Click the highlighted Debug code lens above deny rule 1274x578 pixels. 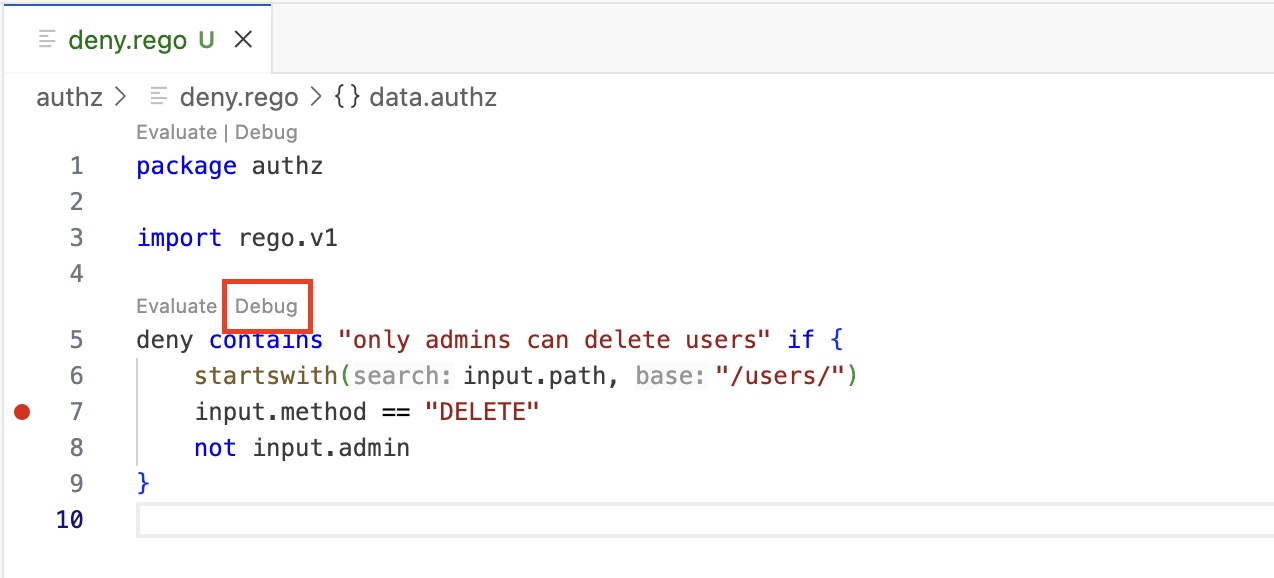266,306
